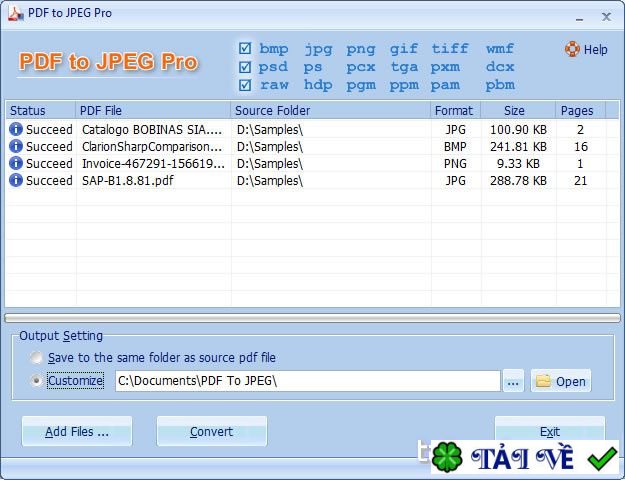Viewport: 625px width, 480px height.
Task: Click the PDF app icon in title bar
Action: 16,13
